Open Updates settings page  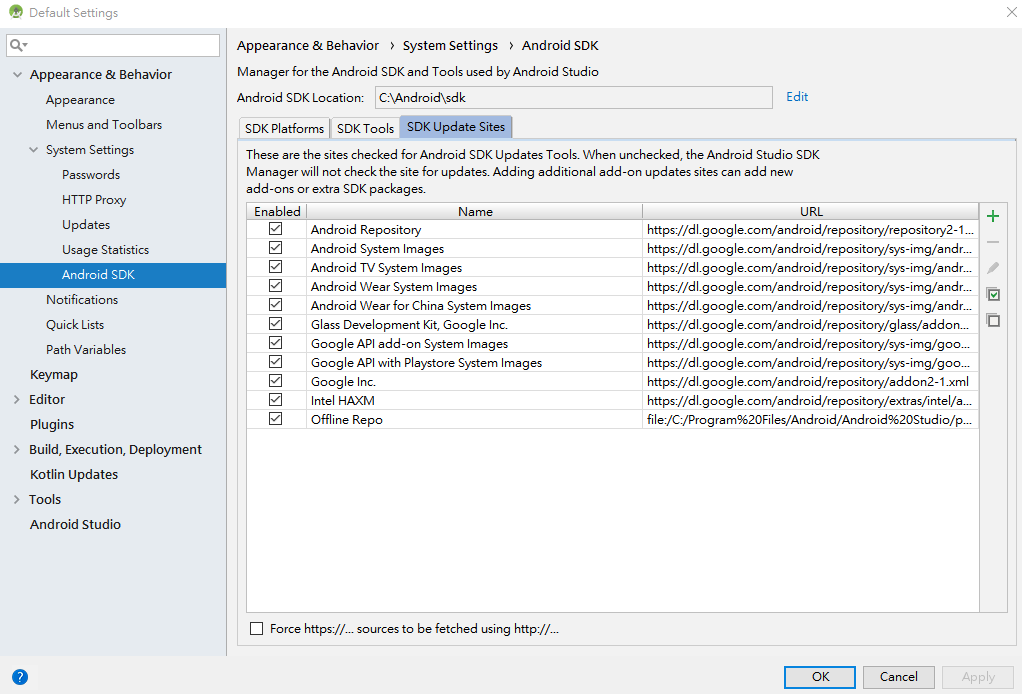click(x=86, y=225)
